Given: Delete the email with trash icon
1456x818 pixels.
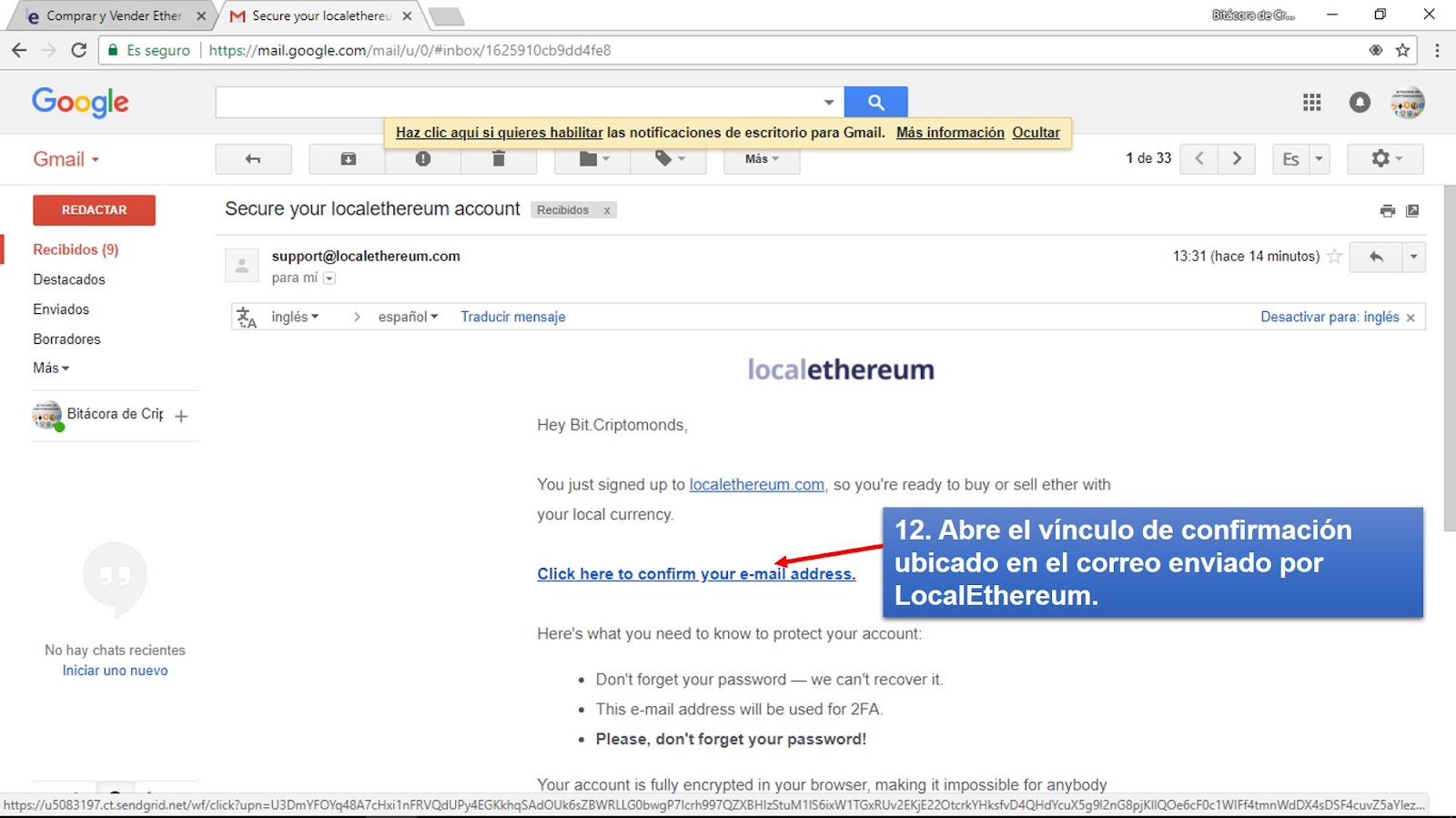Looking at the screenshot, I should click(499, 159).
